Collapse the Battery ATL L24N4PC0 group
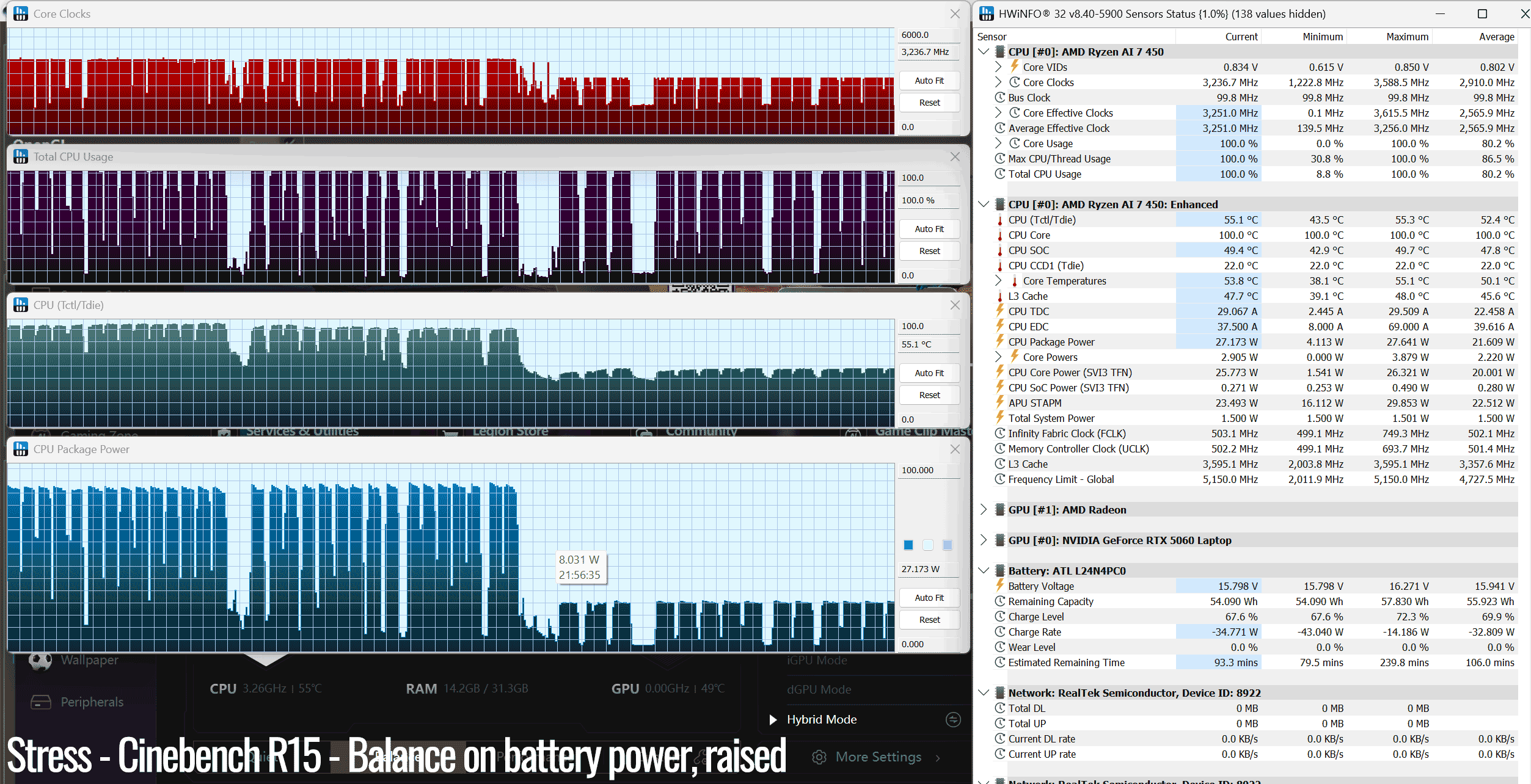This screenshot has height=784, width=1531. pos(984,571)
